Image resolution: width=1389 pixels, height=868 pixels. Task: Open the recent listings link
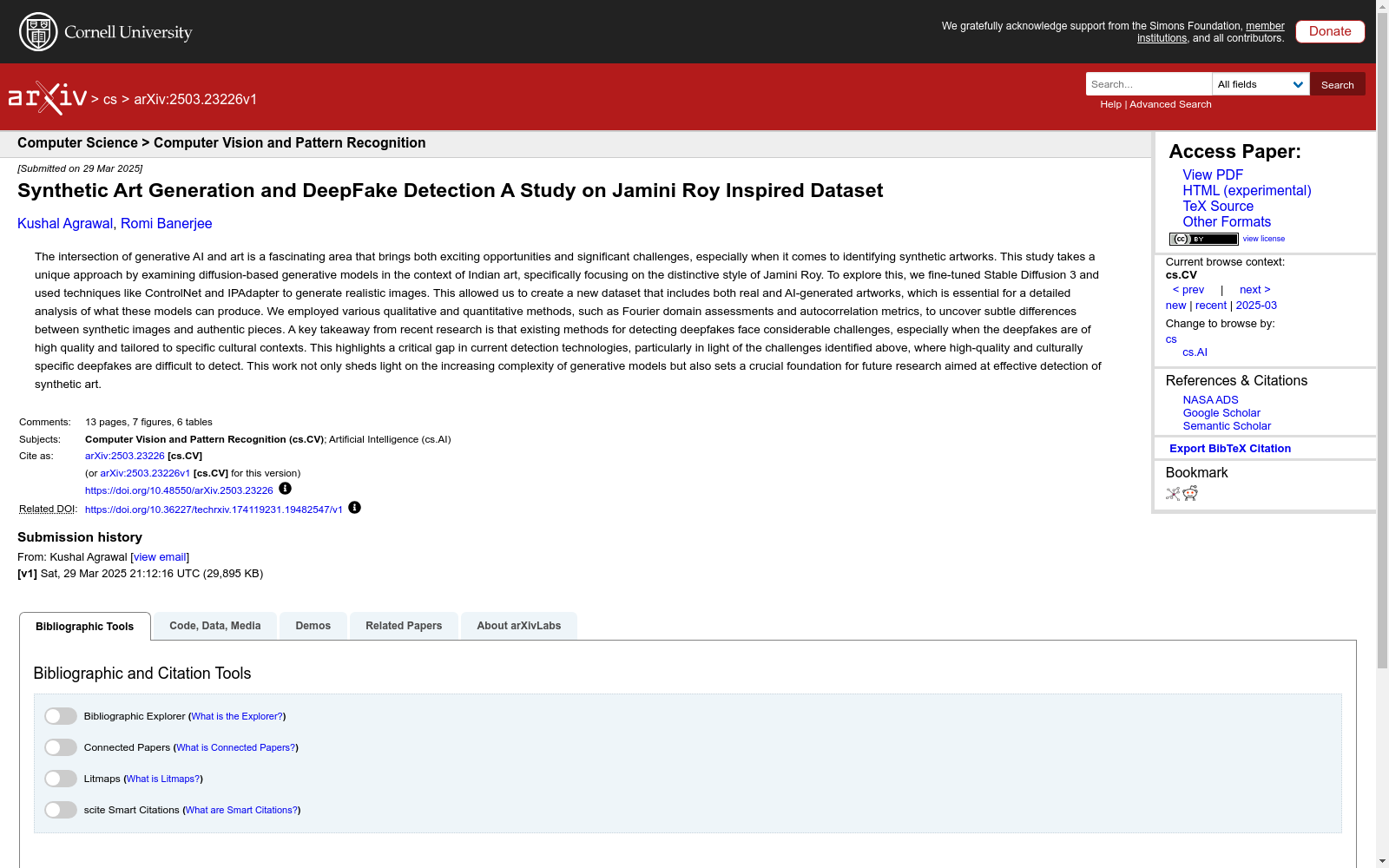click(x=1211, y=306)
